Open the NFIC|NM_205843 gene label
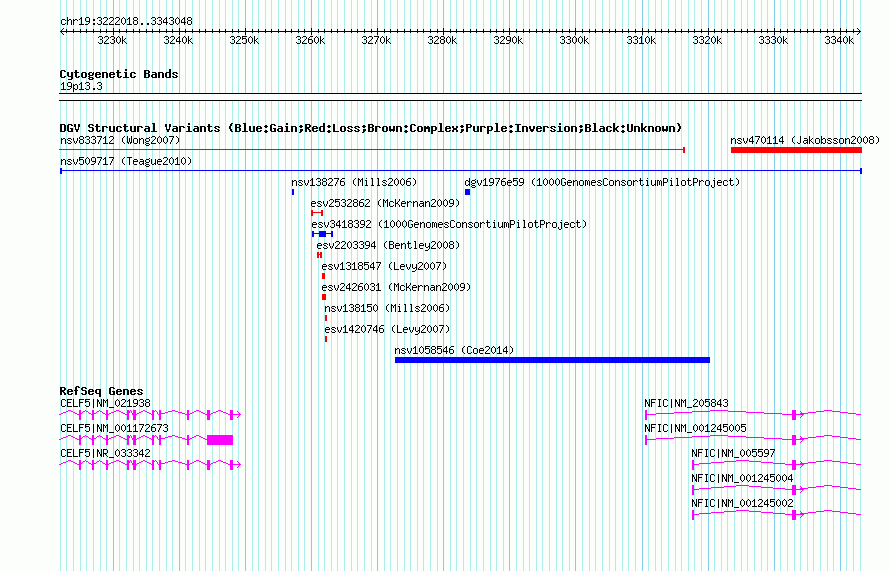This screenshot has height=571, width=890. pos(686,403)
